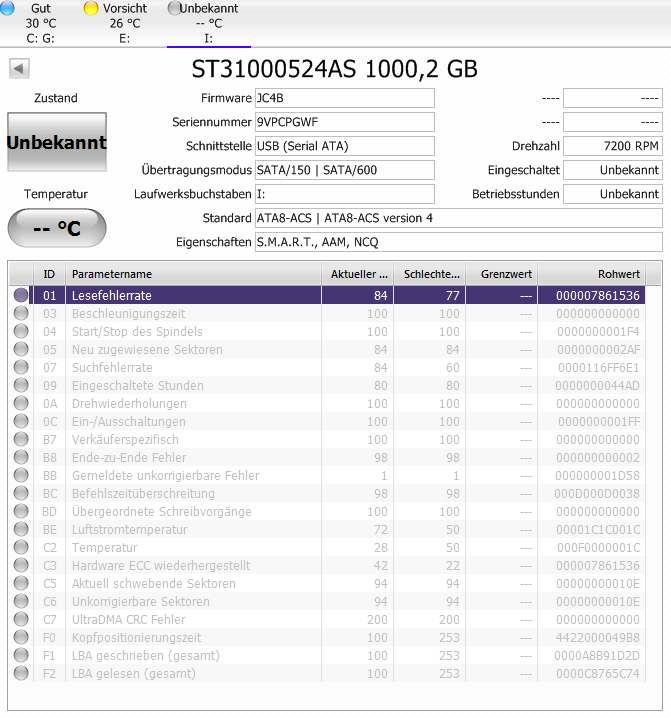671x718 pixels.
Task: Select the Eingeschaltete Stunden parameter name
Action: click(x=137, y=385)
